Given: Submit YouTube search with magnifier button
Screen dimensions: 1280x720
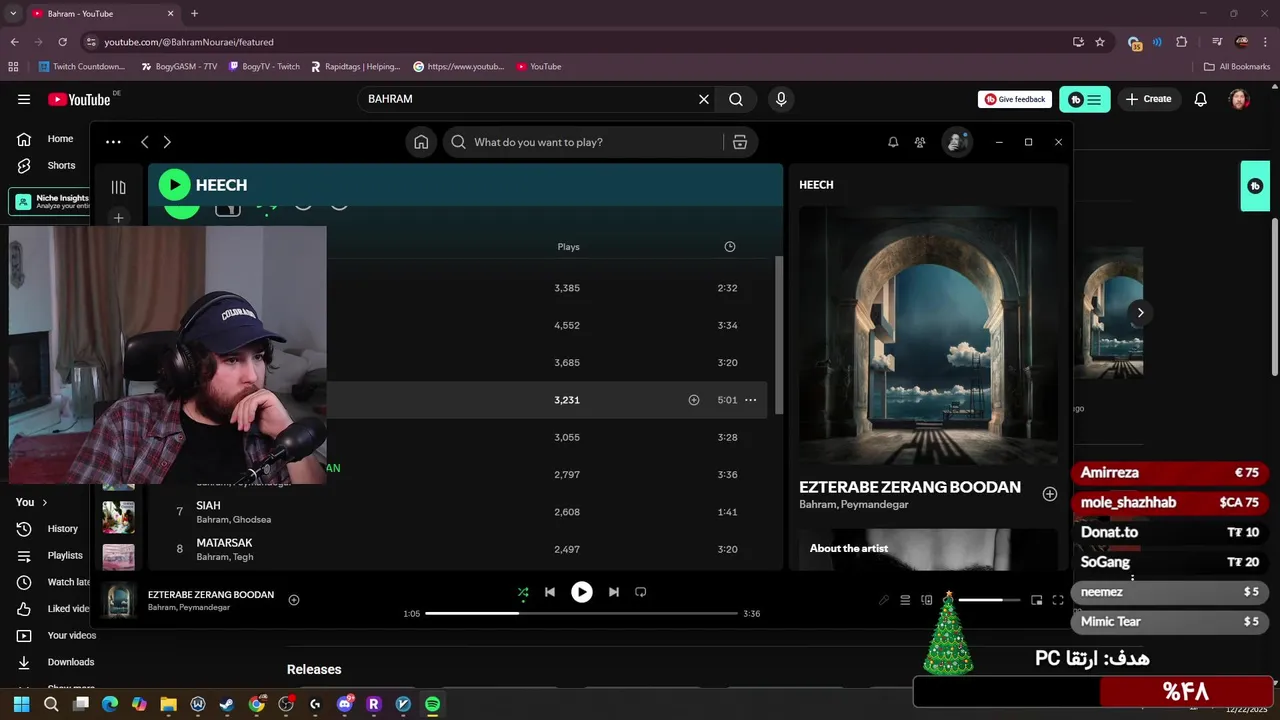Looking at the screenshot, I should (736, 99).
